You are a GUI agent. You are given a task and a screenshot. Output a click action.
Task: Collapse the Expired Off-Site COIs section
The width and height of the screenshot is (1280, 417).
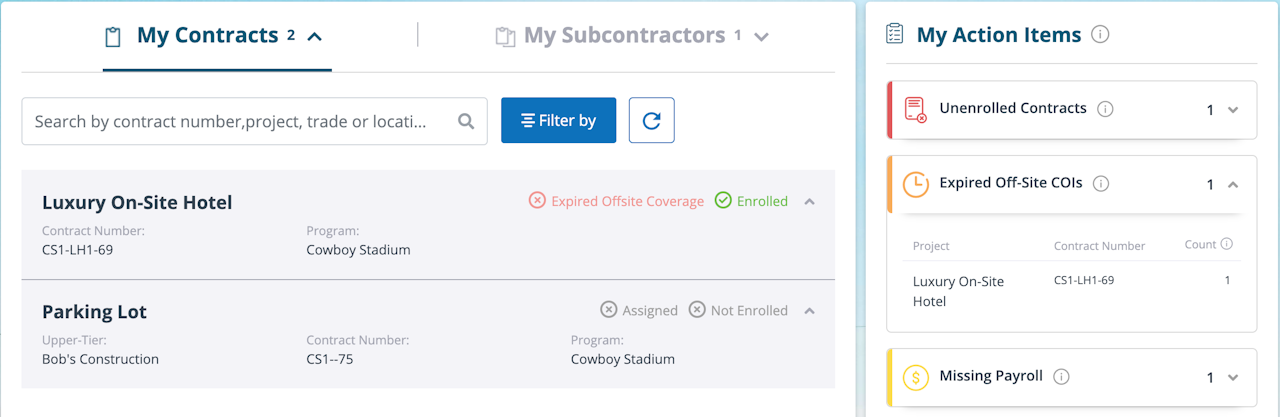coord(1233,185)
